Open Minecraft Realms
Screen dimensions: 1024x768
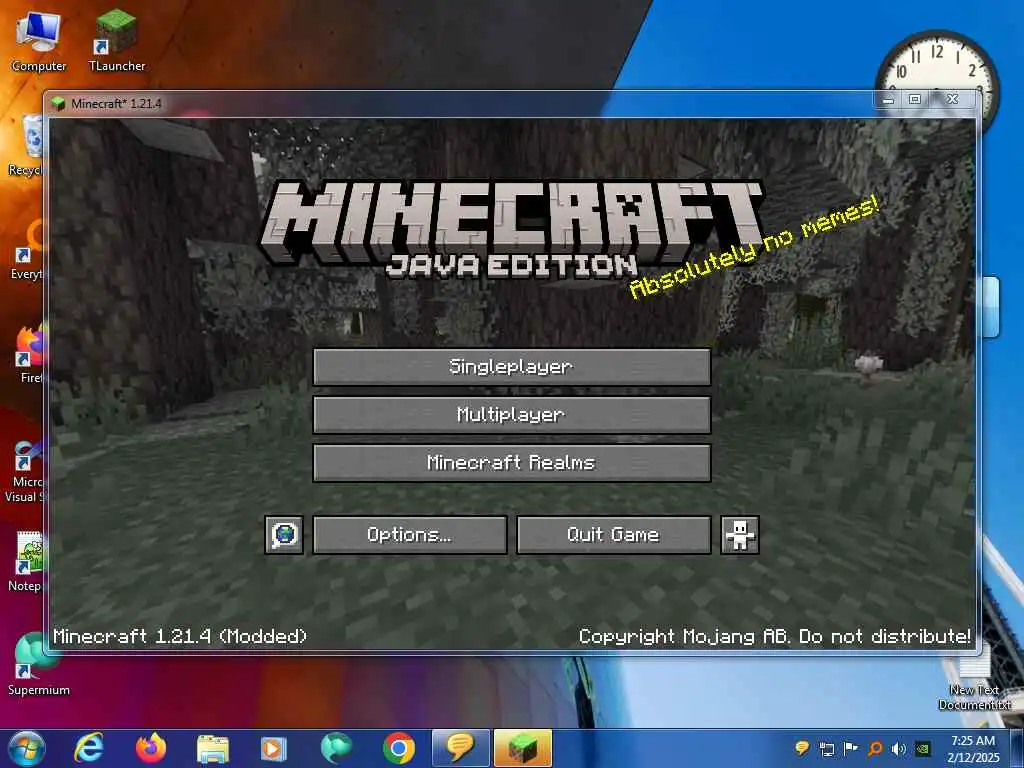click(x=512, y=463)
